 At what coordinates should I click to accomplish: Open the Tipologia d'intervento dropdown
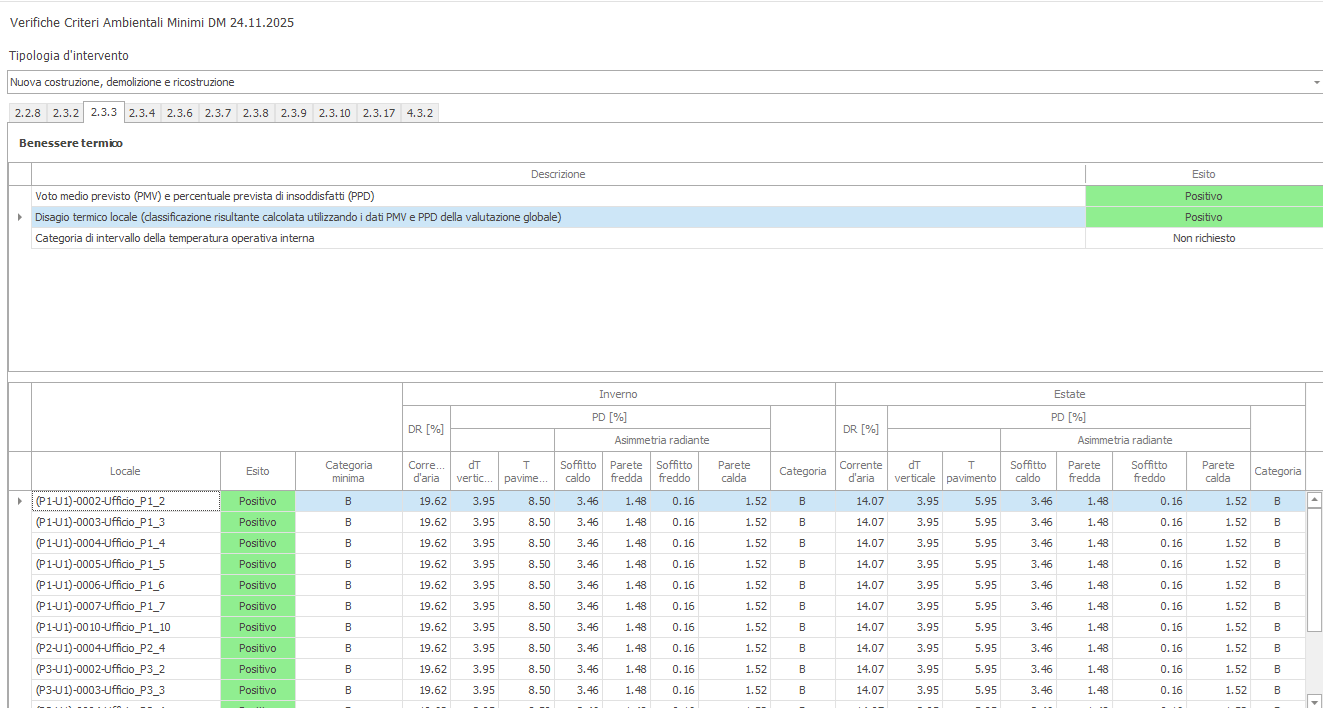1315,82
